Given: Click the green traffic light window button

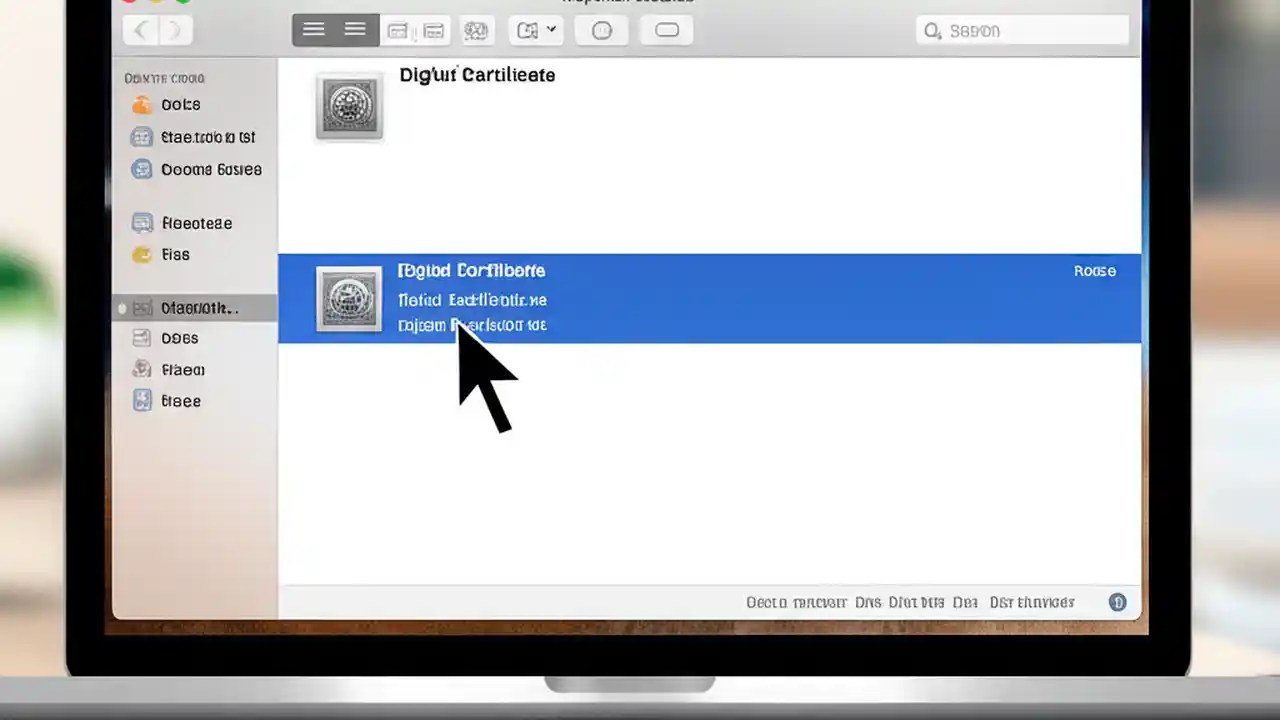Looking at the screenshot, I should (x=185, y=3).
